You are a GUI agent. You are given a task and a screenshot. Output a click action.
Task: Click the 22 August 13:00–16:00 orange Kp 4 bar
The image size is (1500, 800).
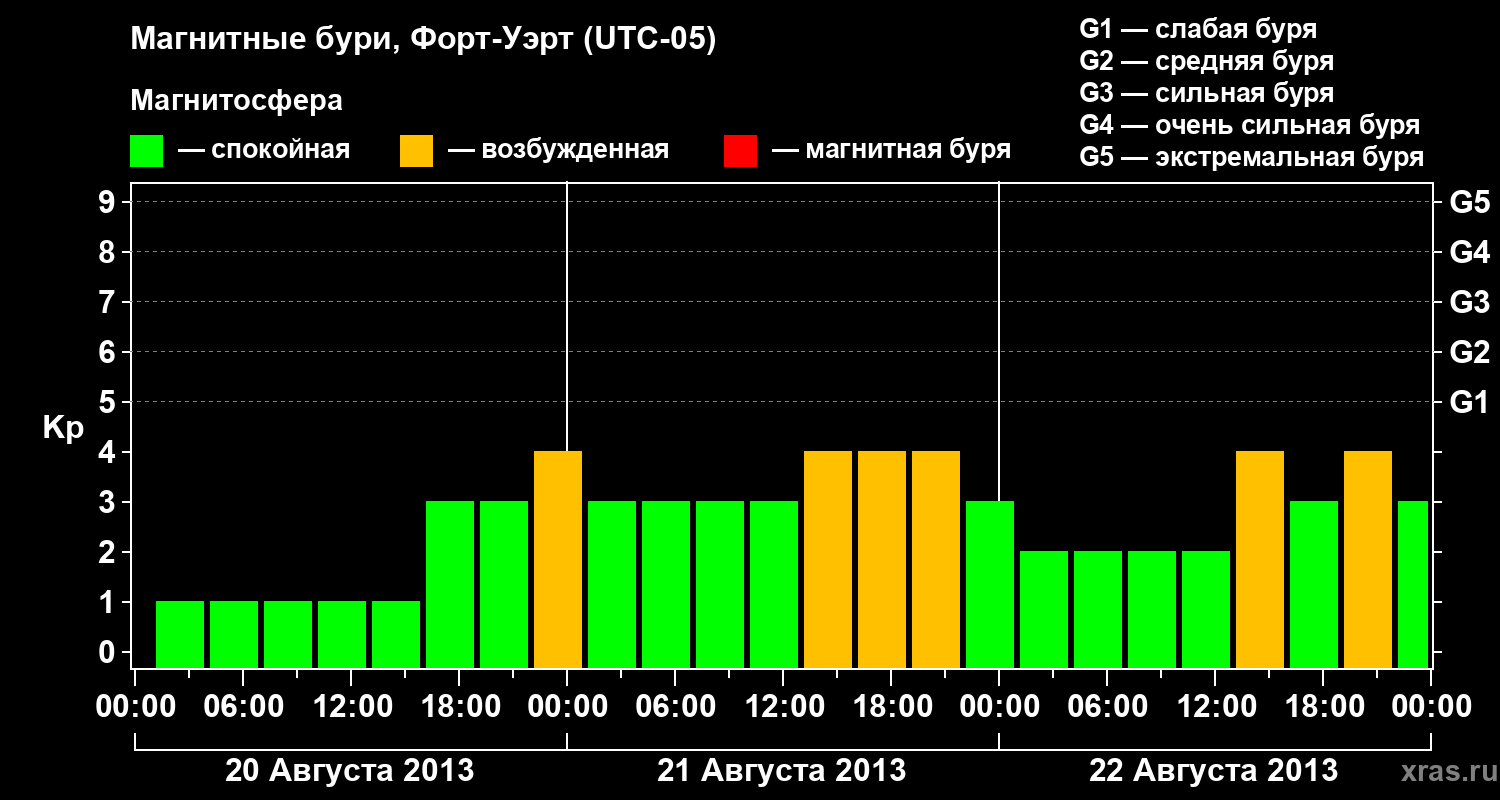[1260, 559]
